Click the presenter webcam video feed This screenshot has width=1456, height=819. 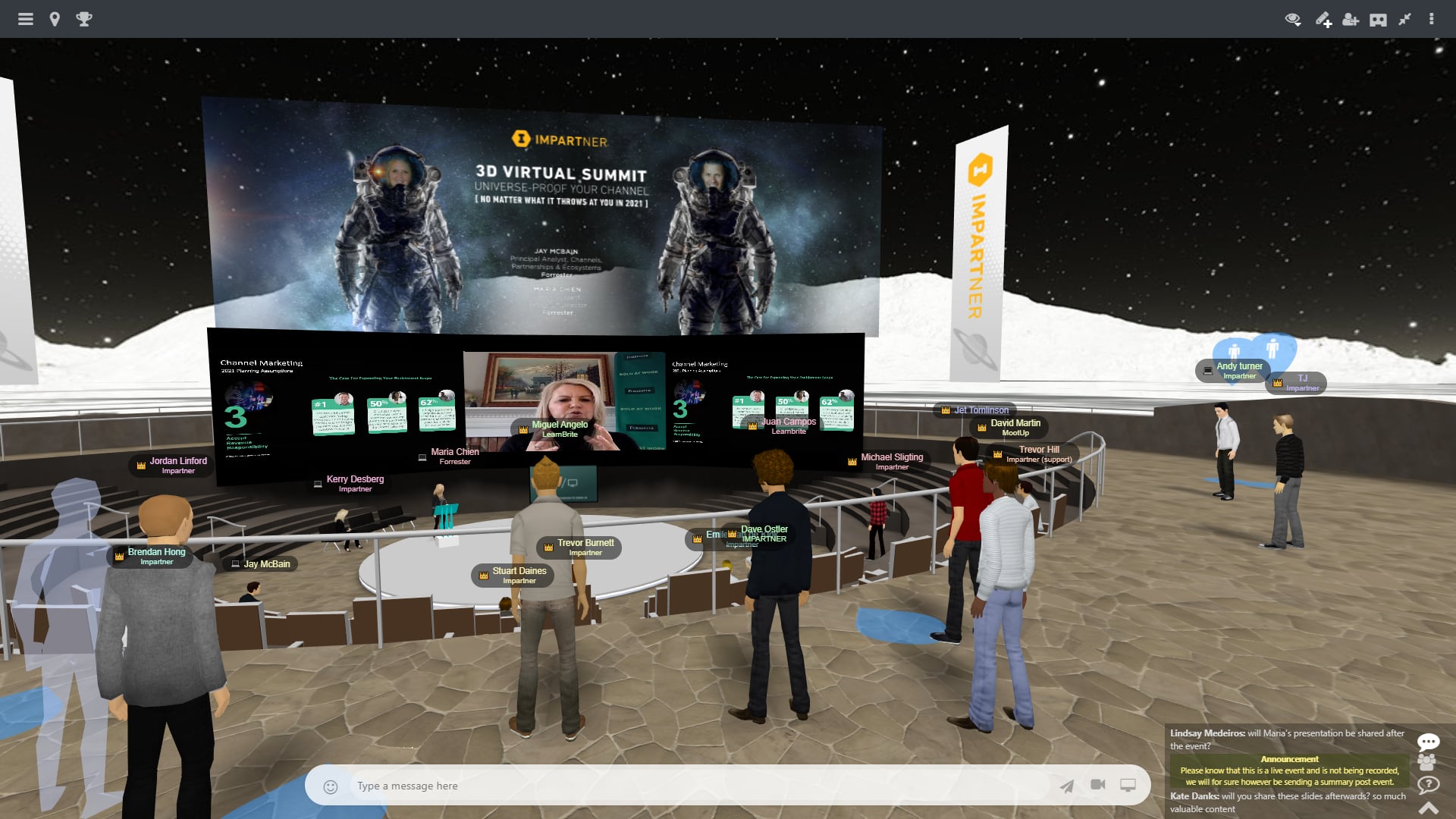click(565, 401)
